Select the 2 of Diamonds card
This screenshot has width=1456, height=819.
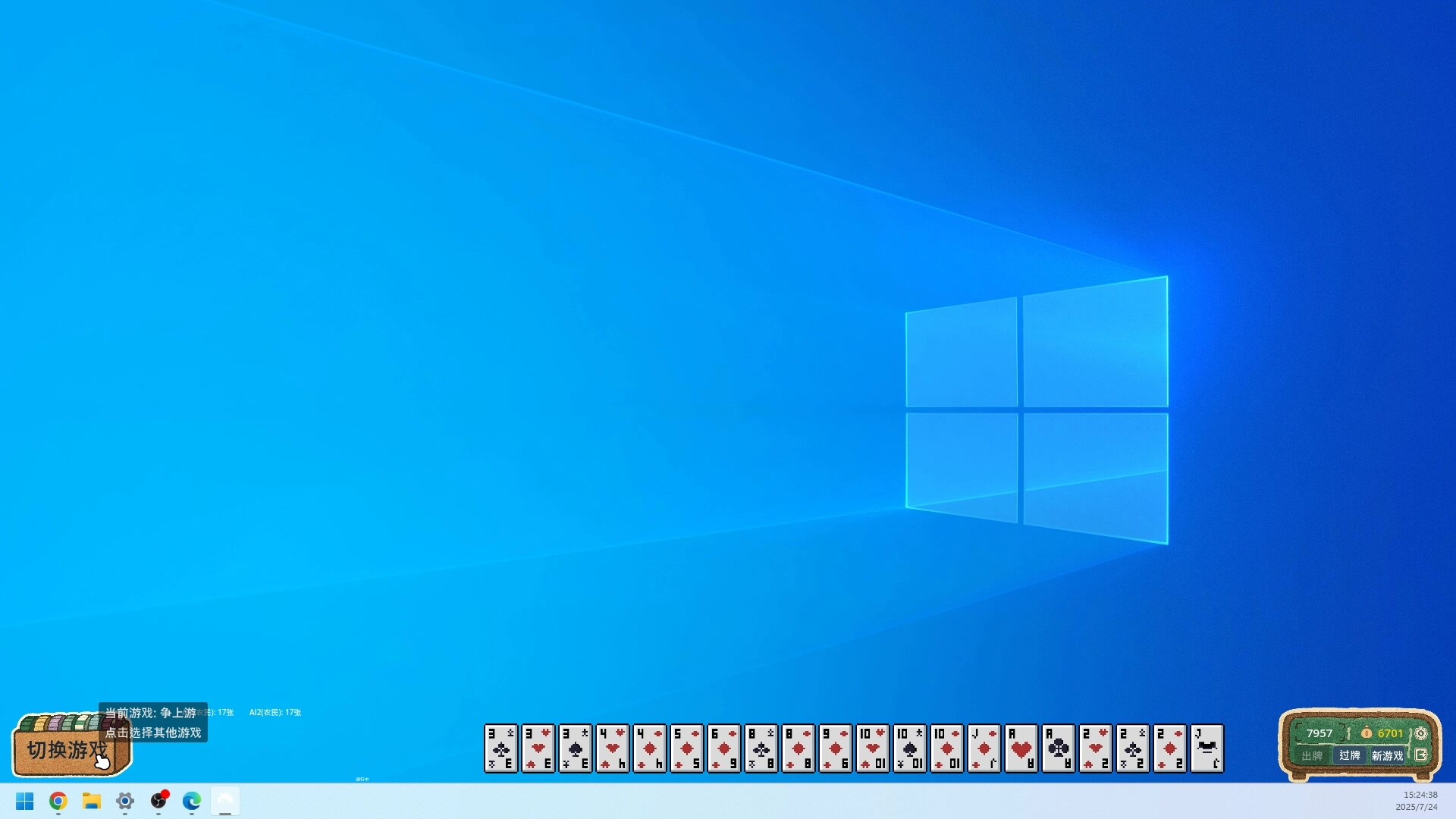click(x=1169, y=749)
